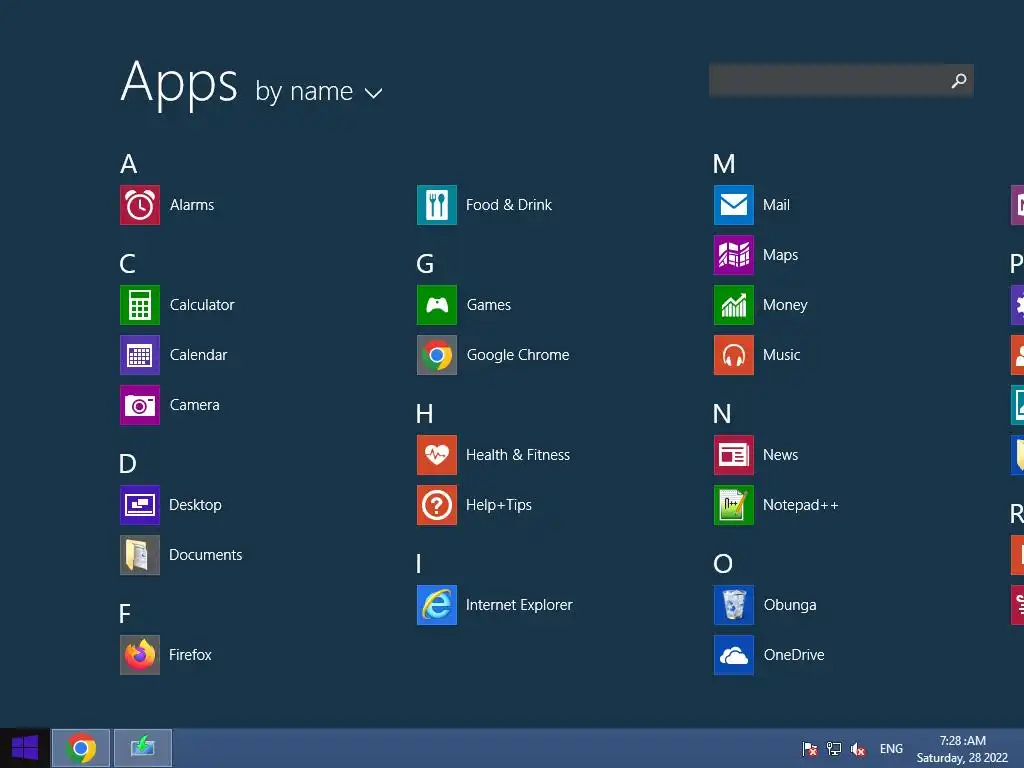Screen dimensions: 1024x768
Task: Open the Desktop tile icon
Action: tap(140, 505)
